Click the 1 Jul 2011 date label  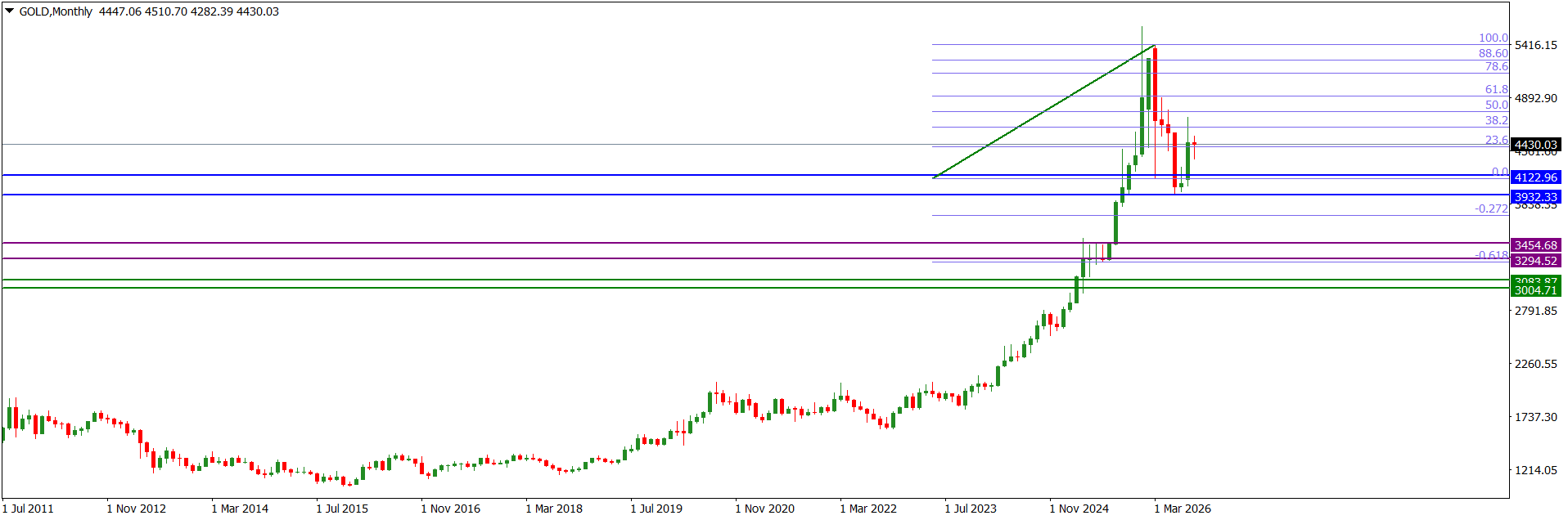coord(28,509)
